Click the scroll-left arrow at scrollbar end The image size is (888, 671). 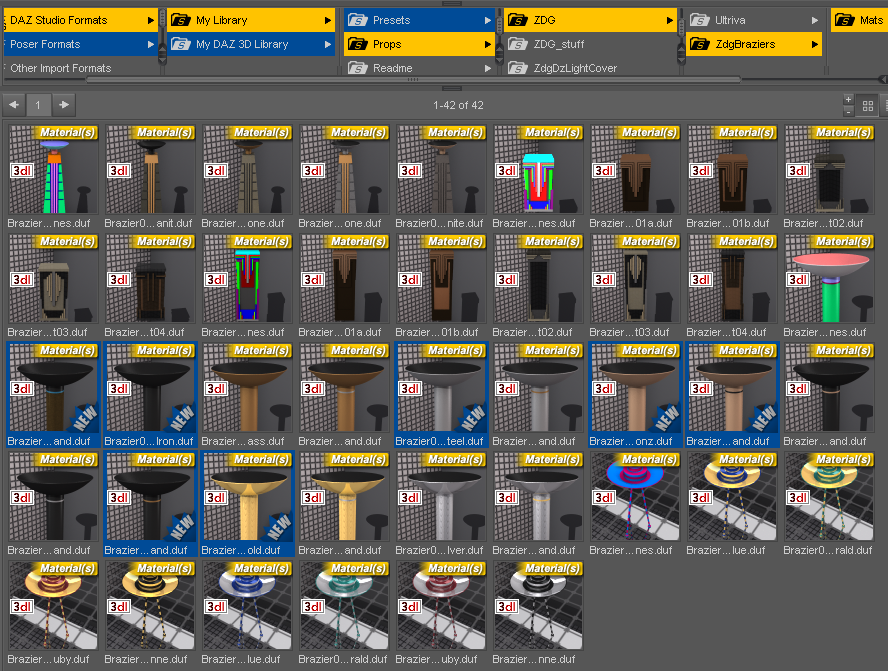[883, 80]
